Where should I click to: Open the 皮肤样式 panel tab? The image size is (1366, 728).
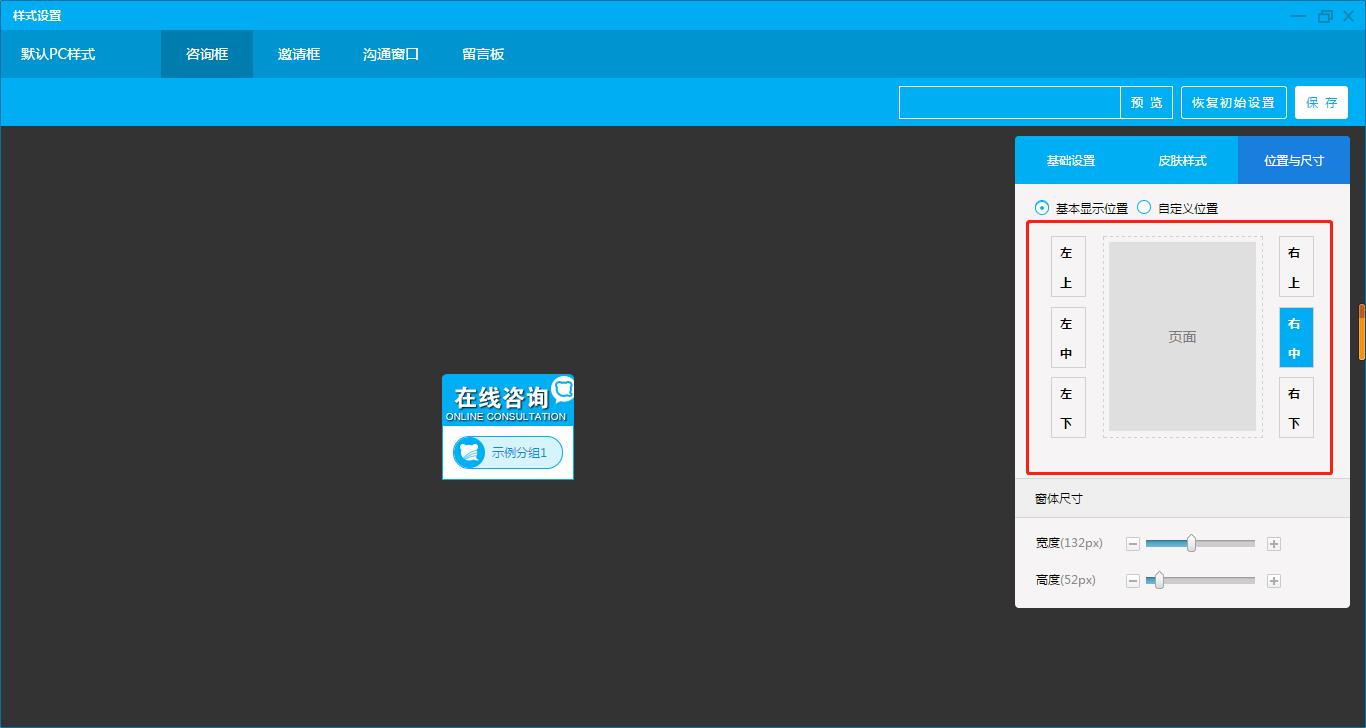click(1183, 160)
